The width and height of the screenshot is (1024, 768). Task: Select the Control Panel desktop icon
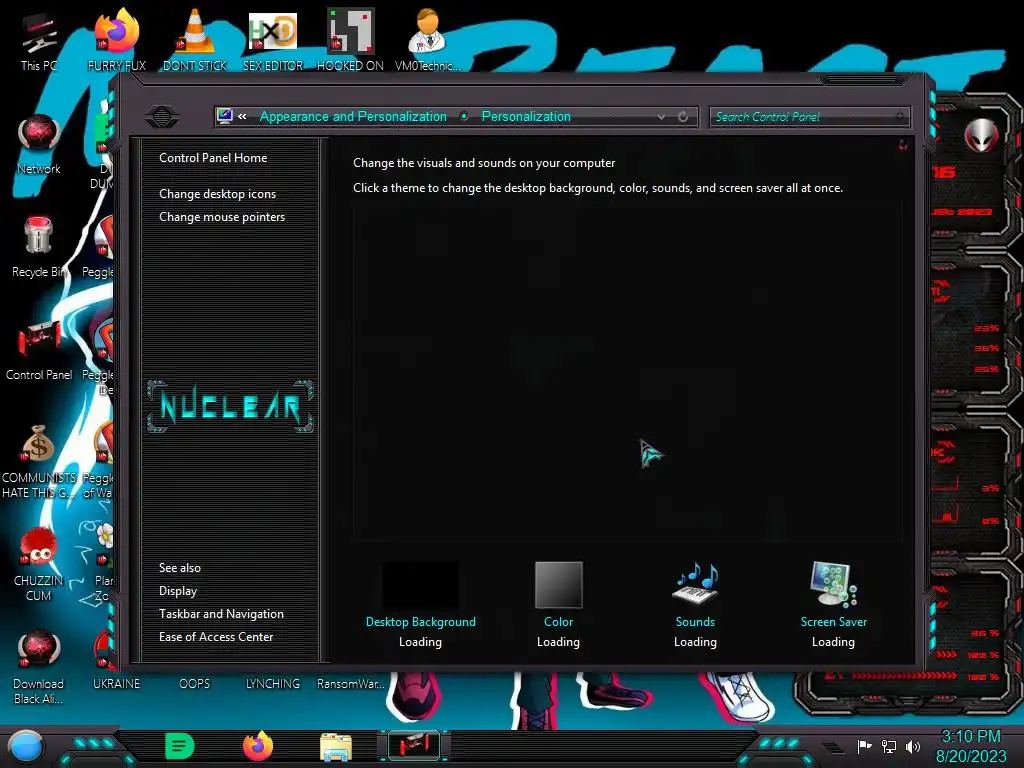click(39, 351)
